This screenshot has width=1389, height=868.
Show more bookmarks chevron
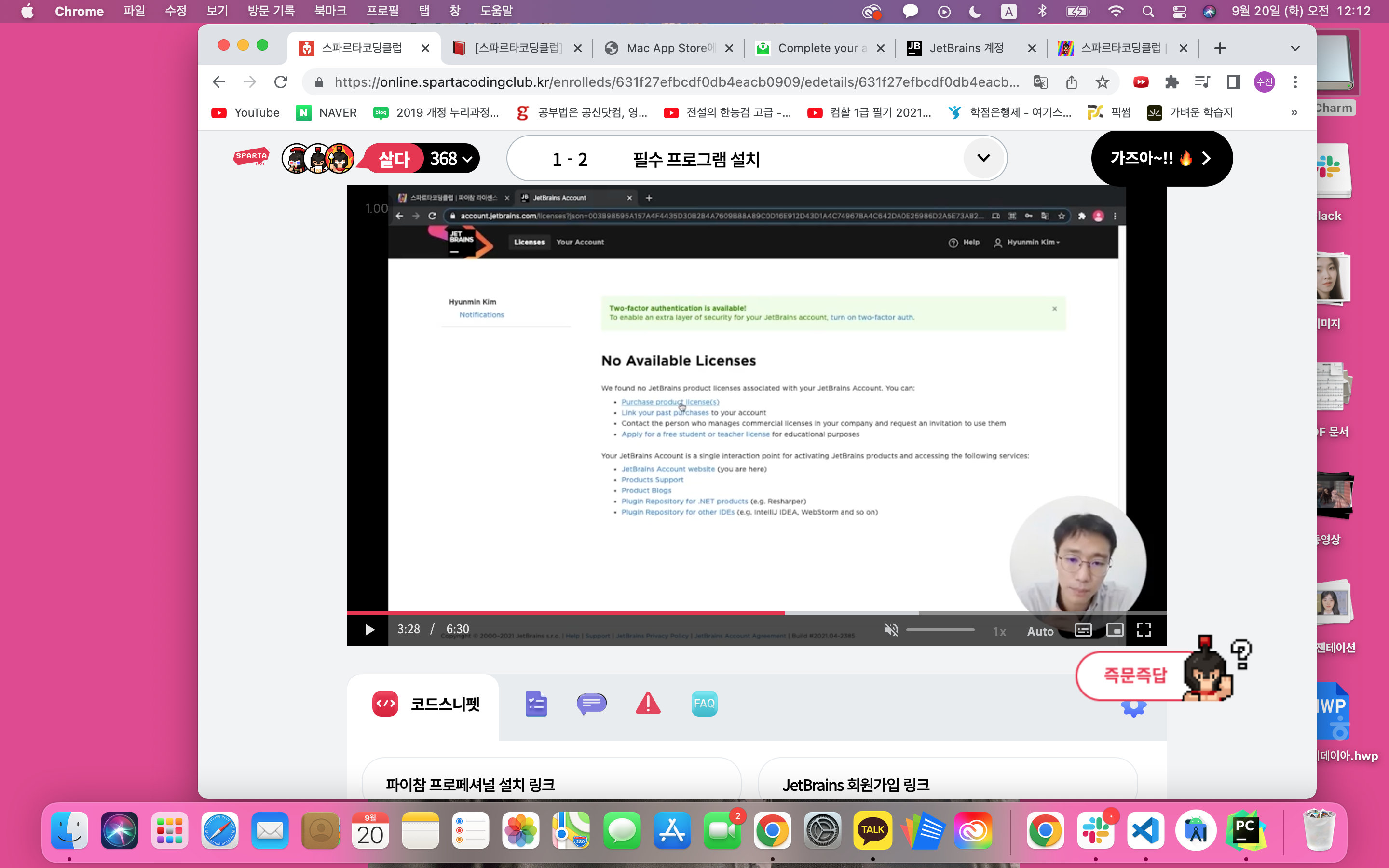click(1294, 112)
